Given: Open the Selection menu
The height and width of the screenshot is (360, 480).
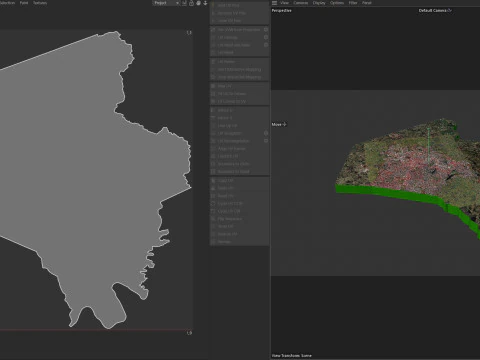Looking at the screenshot, I should [x=7, y=3].
